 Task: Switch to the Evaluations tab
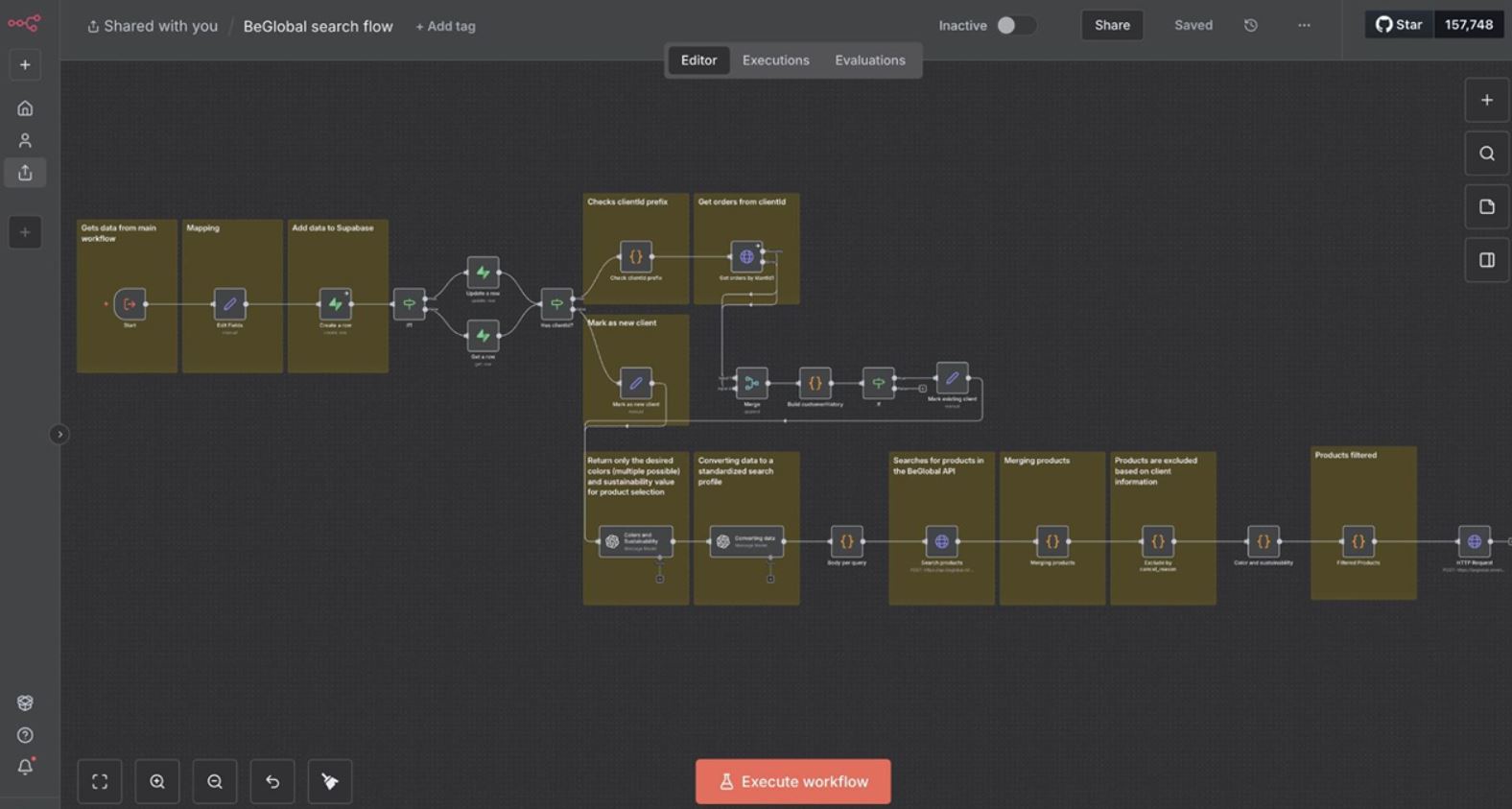tap(869, 60)
